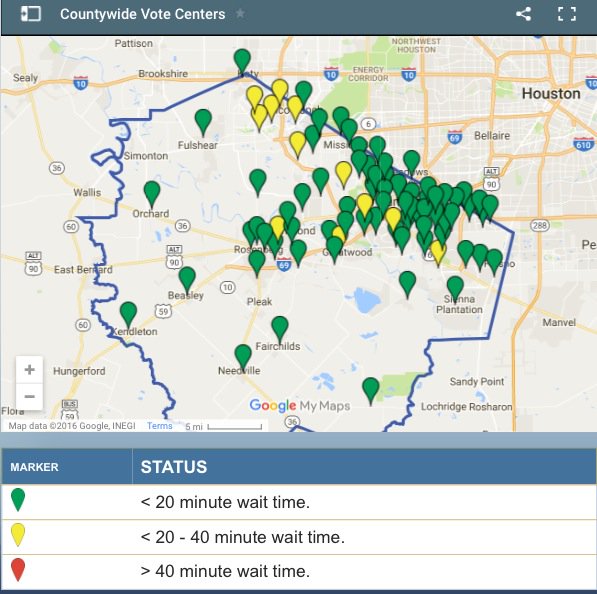The image size is (597, 594).
Task: Click the Countywide Vote Centers title
Action: [x=142, y=14]
